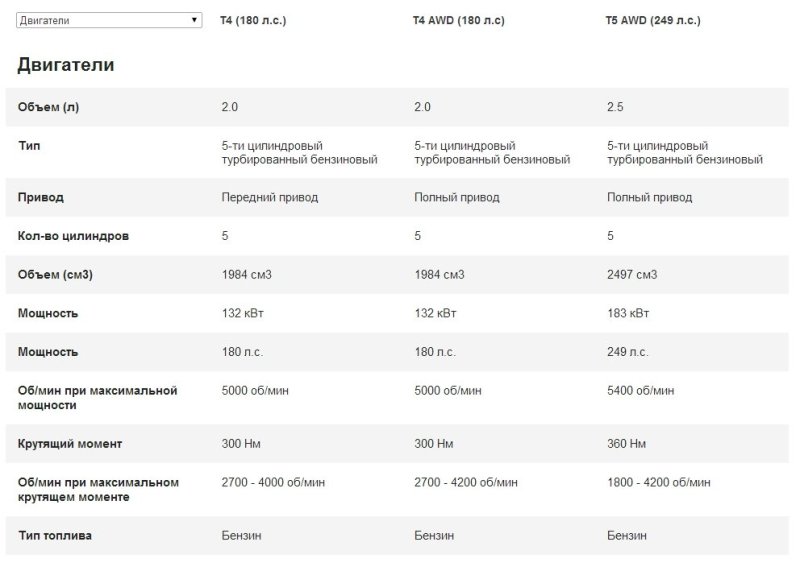Click the Передний привод cell
The width and height of the screenshot is (800, 571).
[270, 198]
